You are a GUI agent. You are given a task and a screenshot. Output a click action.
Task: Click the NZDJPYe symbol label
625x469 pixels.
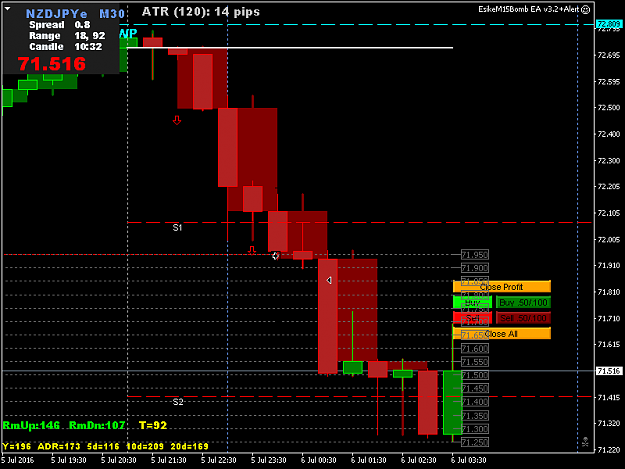click(57, 14)
